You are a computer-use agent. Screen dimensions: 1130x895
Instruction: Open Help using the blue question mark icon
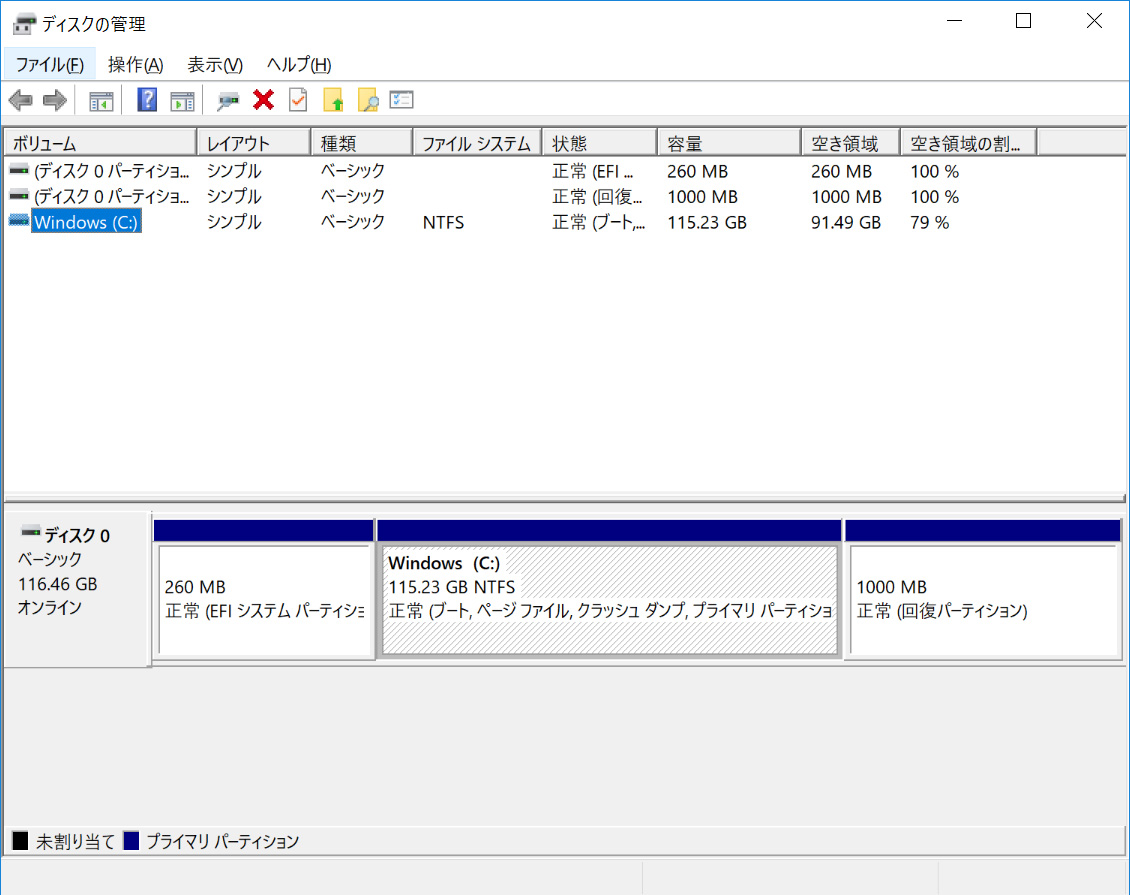pyautogui.click(x=146, y=99)
